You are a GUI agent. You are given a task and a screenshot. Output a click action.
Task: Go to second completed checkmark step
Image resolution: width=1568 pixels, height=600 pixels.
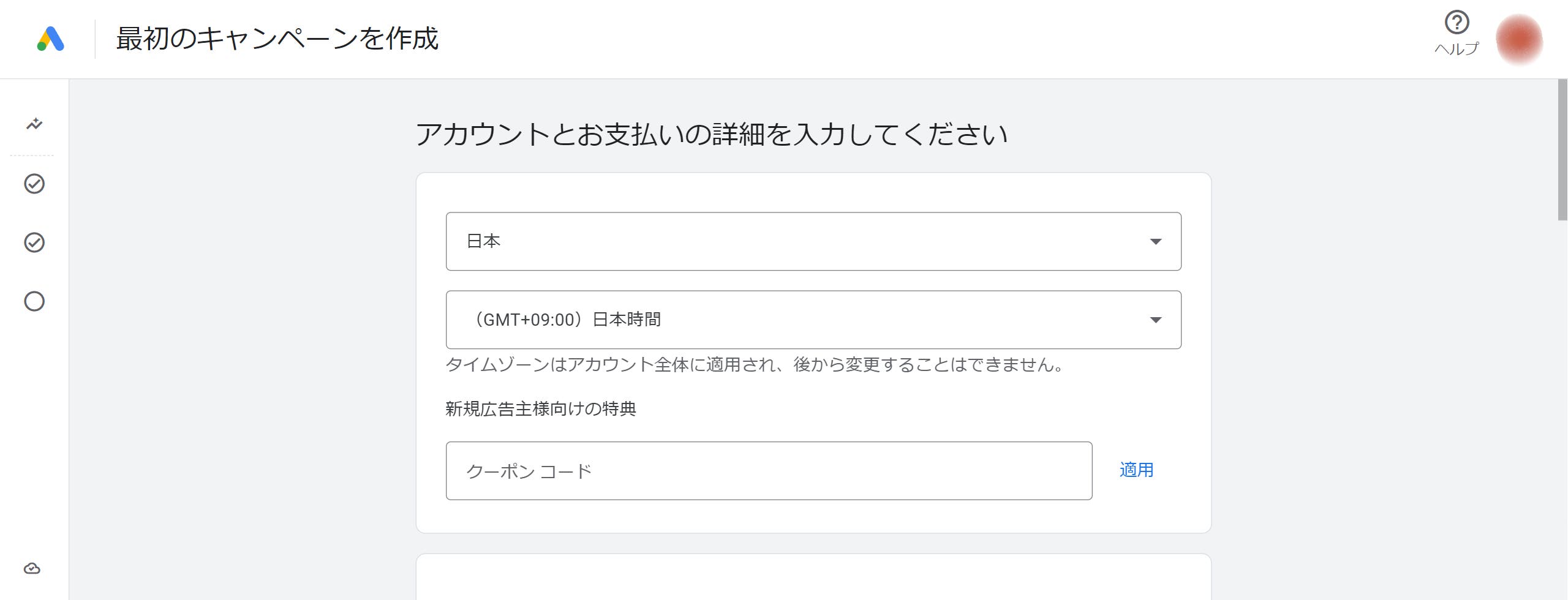tap(34, 242)
